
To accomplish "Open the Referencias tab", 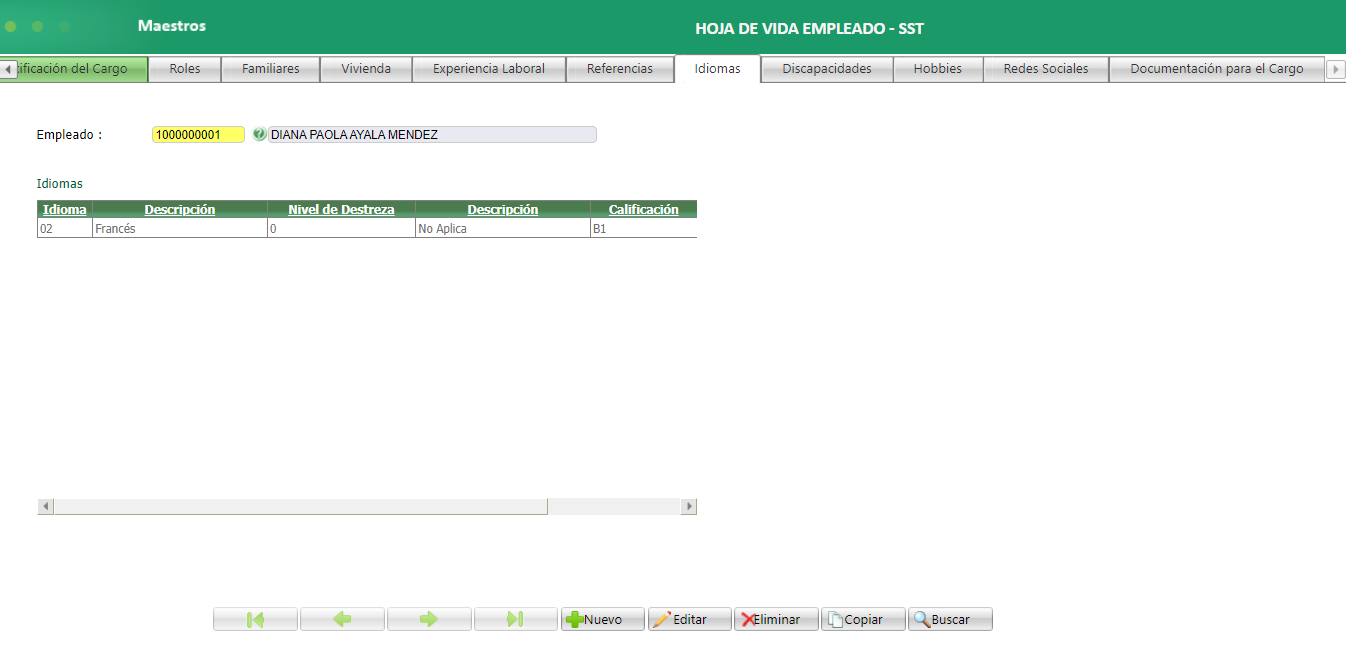I will click(x=620, y=69).
